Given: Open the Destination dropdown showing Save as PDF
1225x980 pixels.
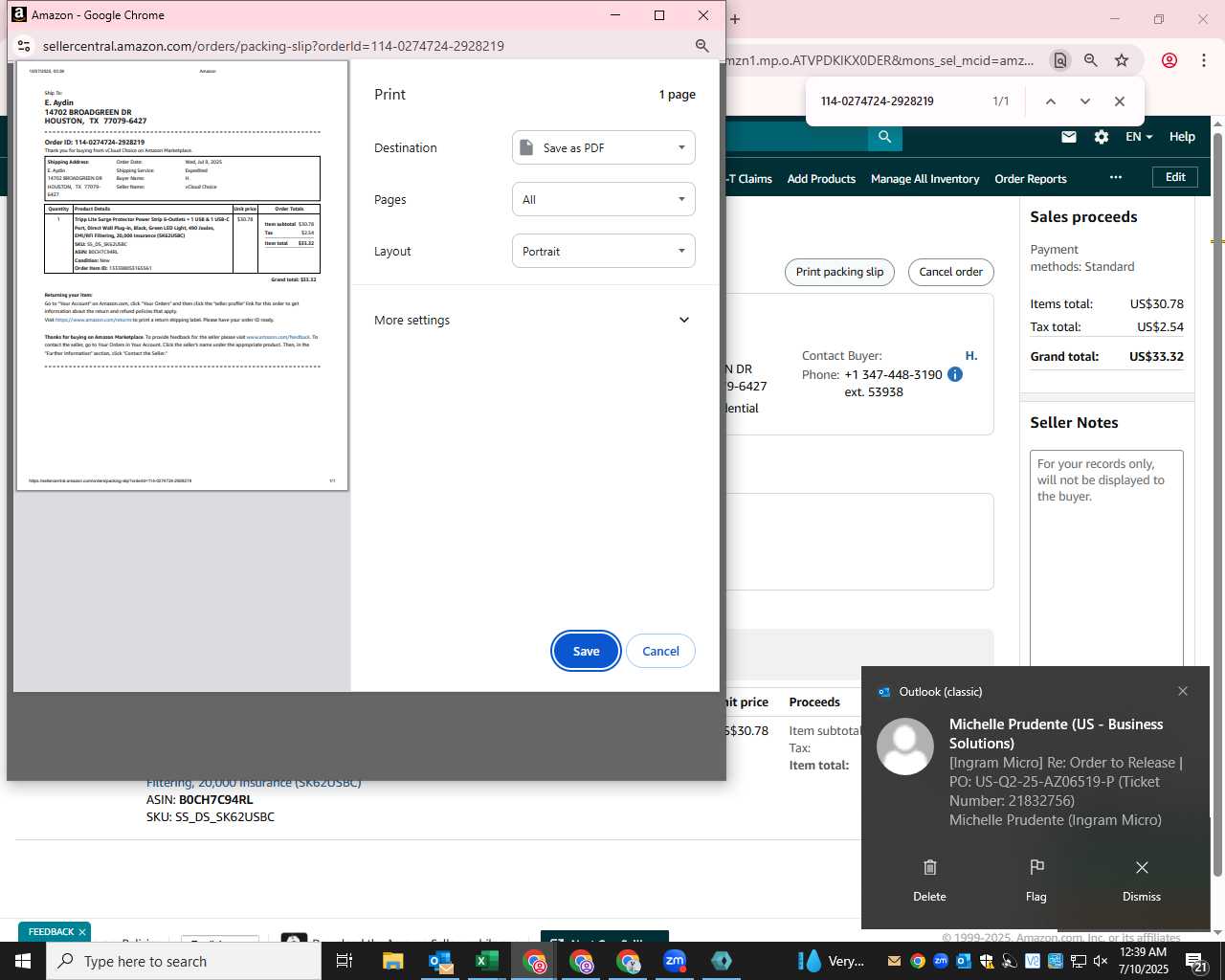Looking at the screenshot, I should [x=604, y=147].
